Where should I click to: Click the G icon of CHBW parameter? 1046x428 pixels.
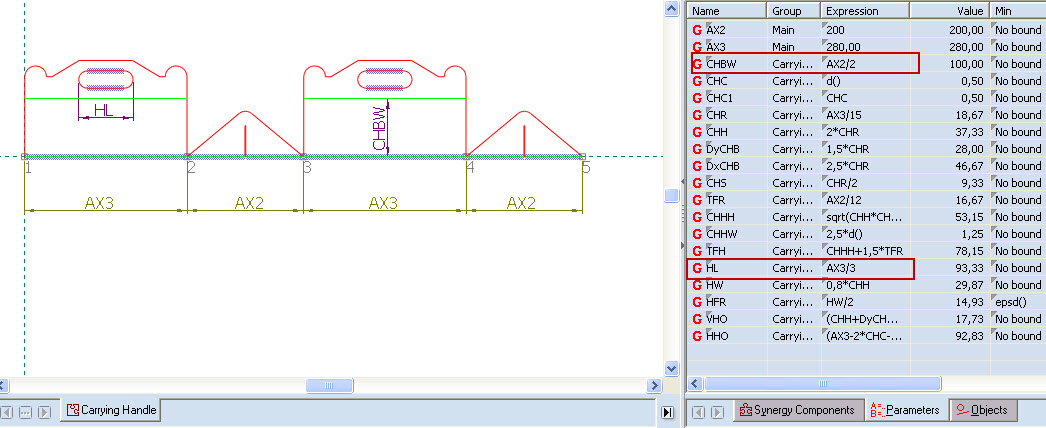(697, 64)
